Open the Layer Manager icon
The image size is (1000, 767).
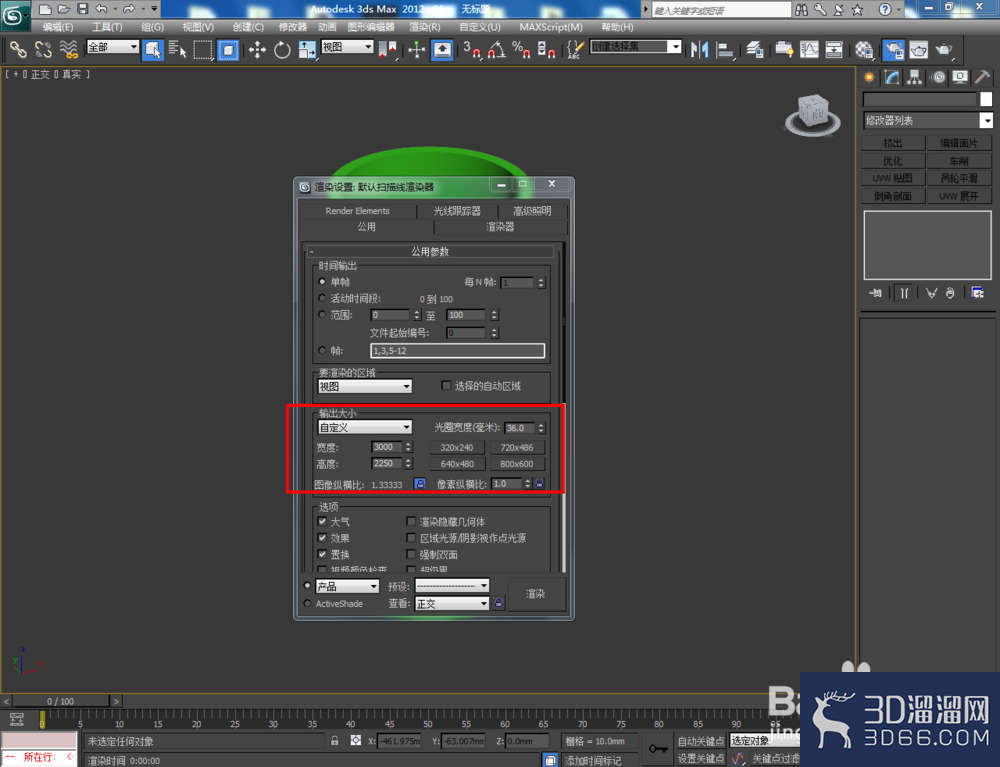[x=754, y=50]
